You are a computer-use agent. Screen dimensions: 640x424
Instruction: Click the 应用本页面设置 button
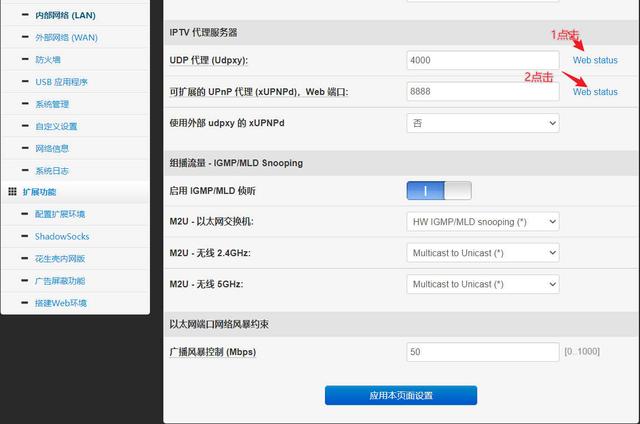tap(401, 396)
